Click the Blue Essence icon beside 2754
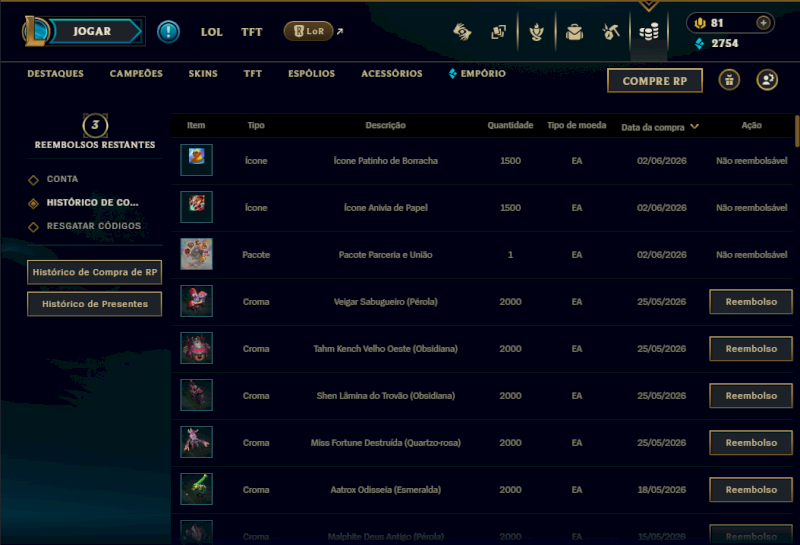The height and width of the screenshot is (545, 800). tap(699, 43)
